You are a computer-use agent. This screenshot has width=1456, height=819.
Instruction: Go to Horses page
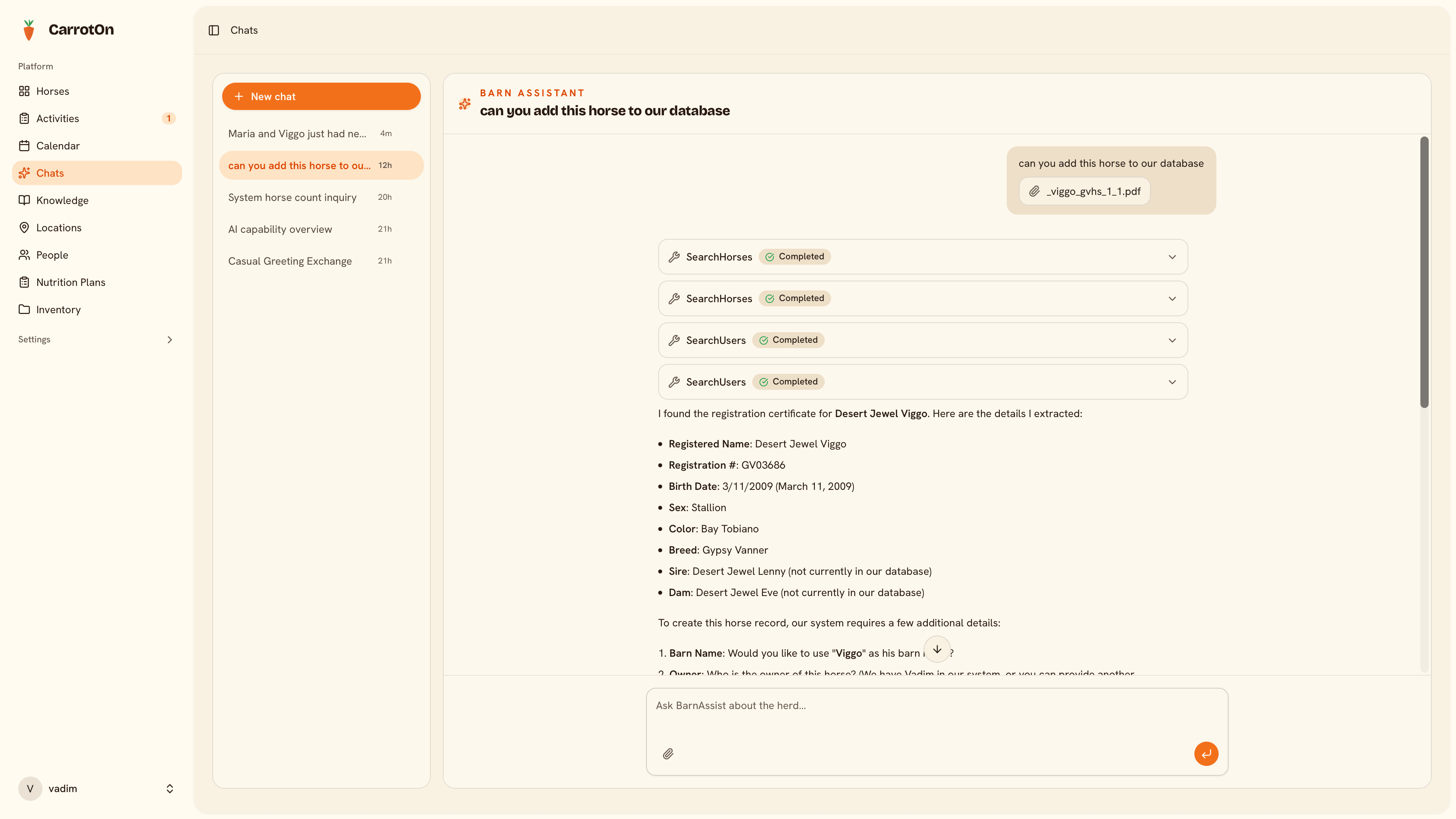pos(97,91)
